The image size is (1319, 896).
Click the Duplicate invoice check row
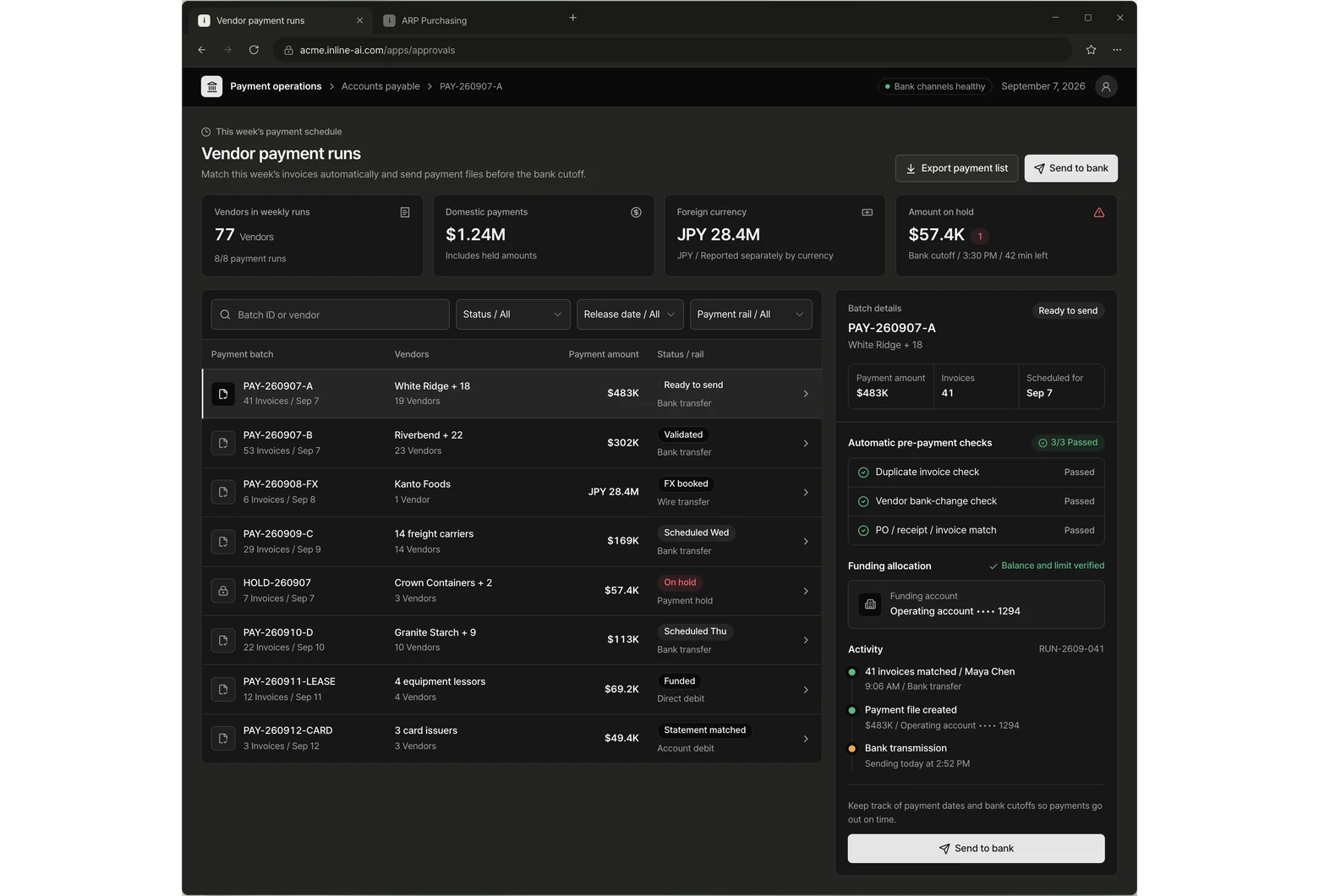coord(977,473)
